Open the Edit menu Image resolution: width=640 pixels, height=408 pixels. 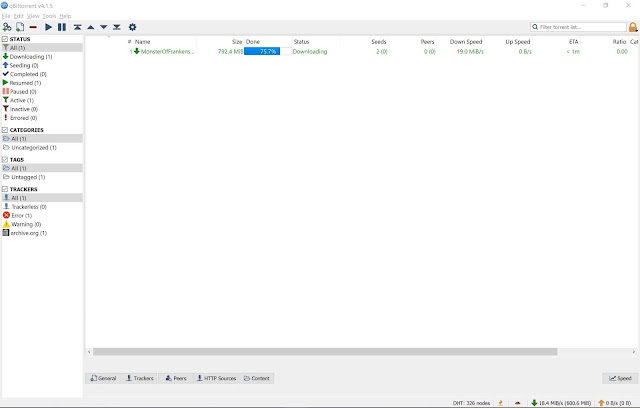[18, 16]
